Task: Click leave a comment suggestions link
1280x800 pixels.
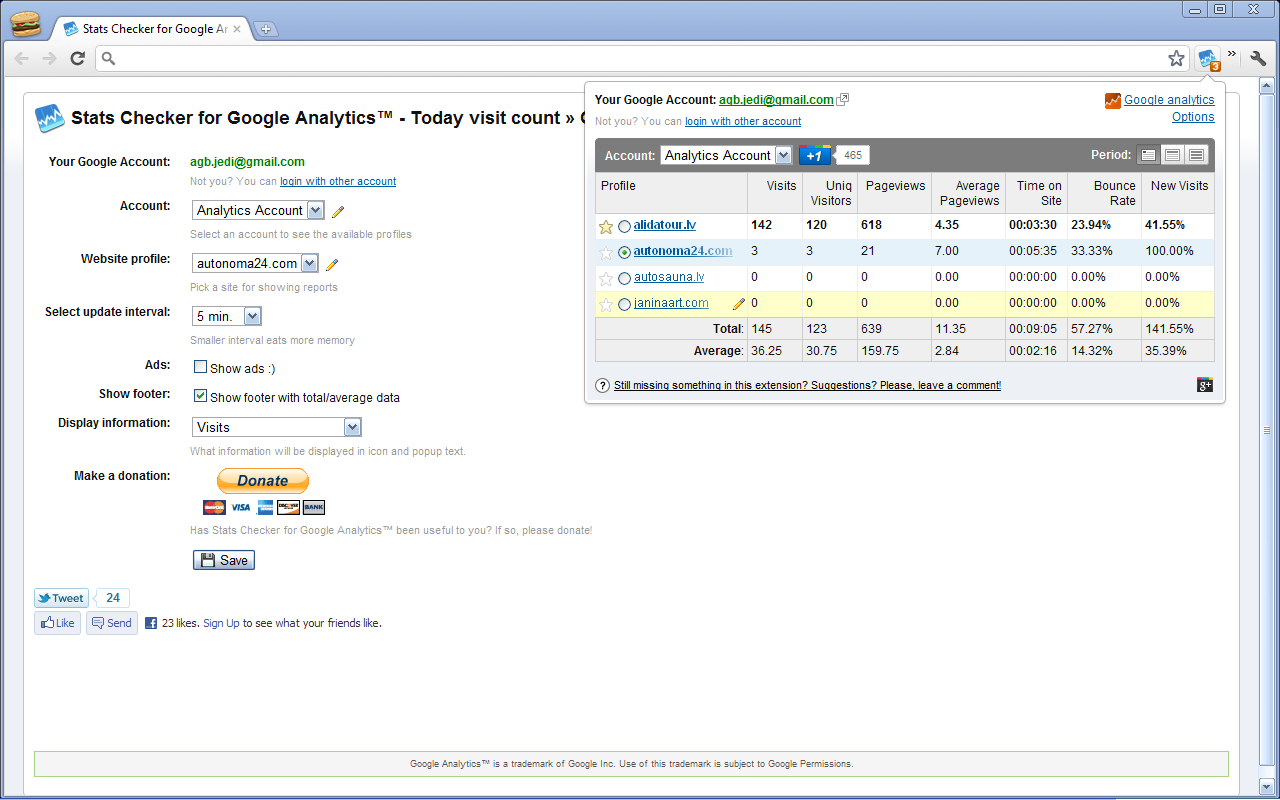Action: tap(807, 385)
